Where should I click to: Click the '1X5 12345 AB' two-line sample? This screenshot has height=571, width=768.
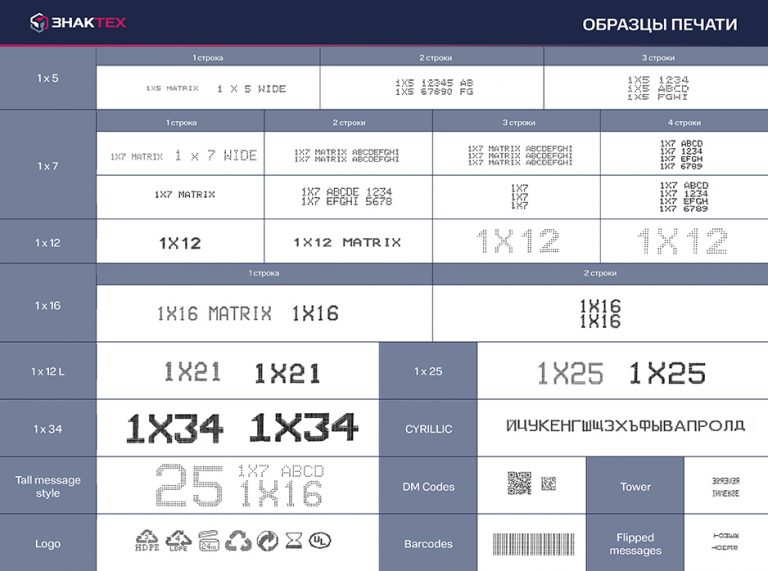tap(434, 87)
